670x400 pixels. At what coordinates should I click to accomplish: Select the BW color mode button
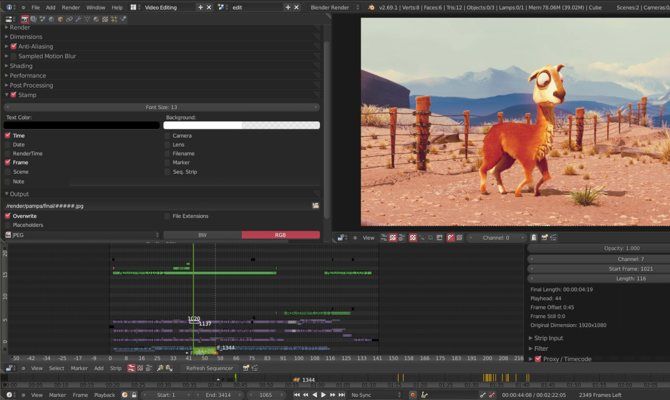coord(202,235)
